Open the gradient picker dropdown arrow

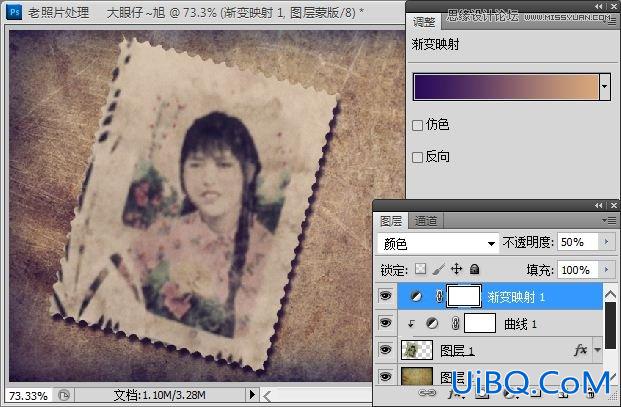pos(605,87)
